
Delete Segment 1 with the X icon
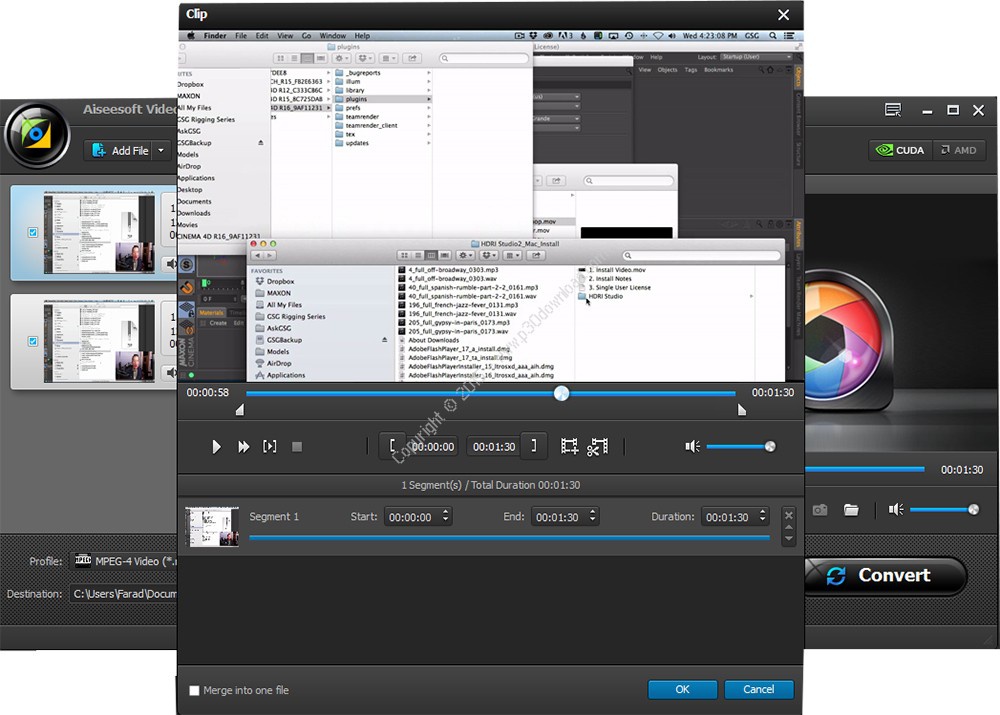pos(789,515)
